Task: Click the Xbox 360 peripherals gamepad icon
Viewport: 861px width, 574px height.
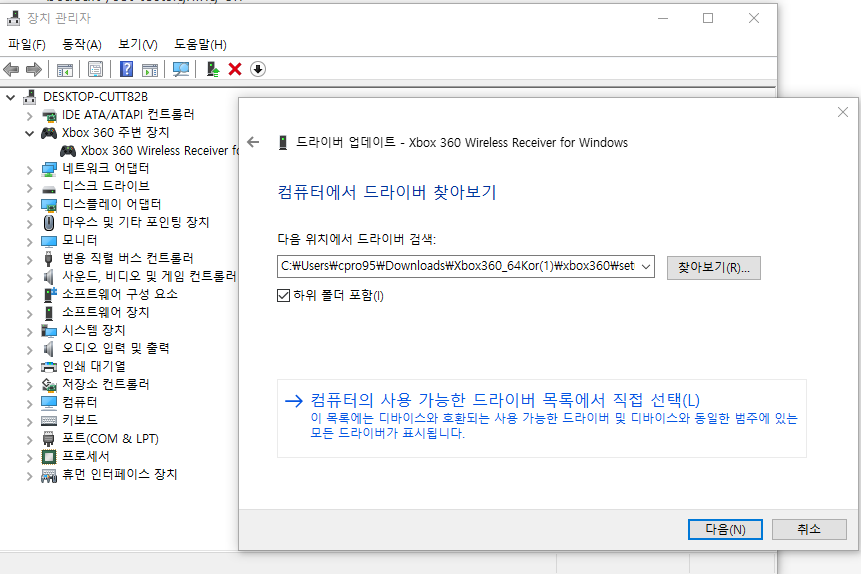Action: [x=49, y=133]
